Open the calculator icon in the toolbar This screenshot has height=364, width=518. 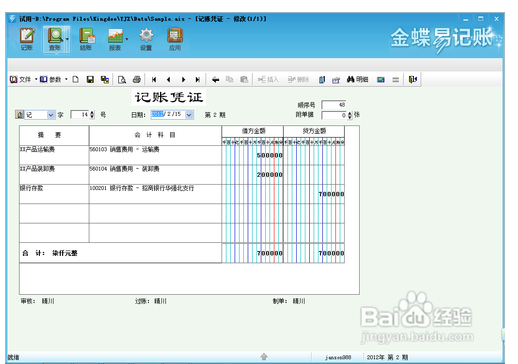point(336,80)
